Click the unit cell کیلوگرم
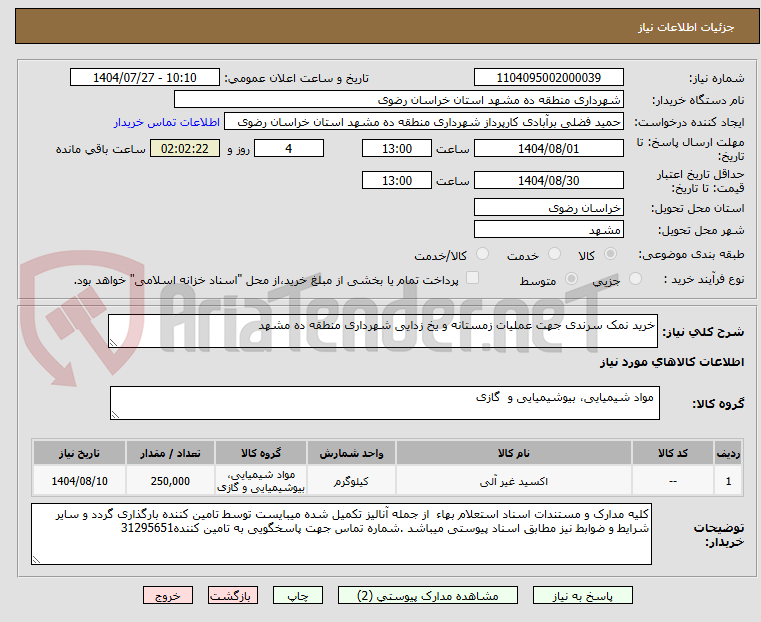The width and height of the screenshot is (761, 622). (x=351, y=481)
